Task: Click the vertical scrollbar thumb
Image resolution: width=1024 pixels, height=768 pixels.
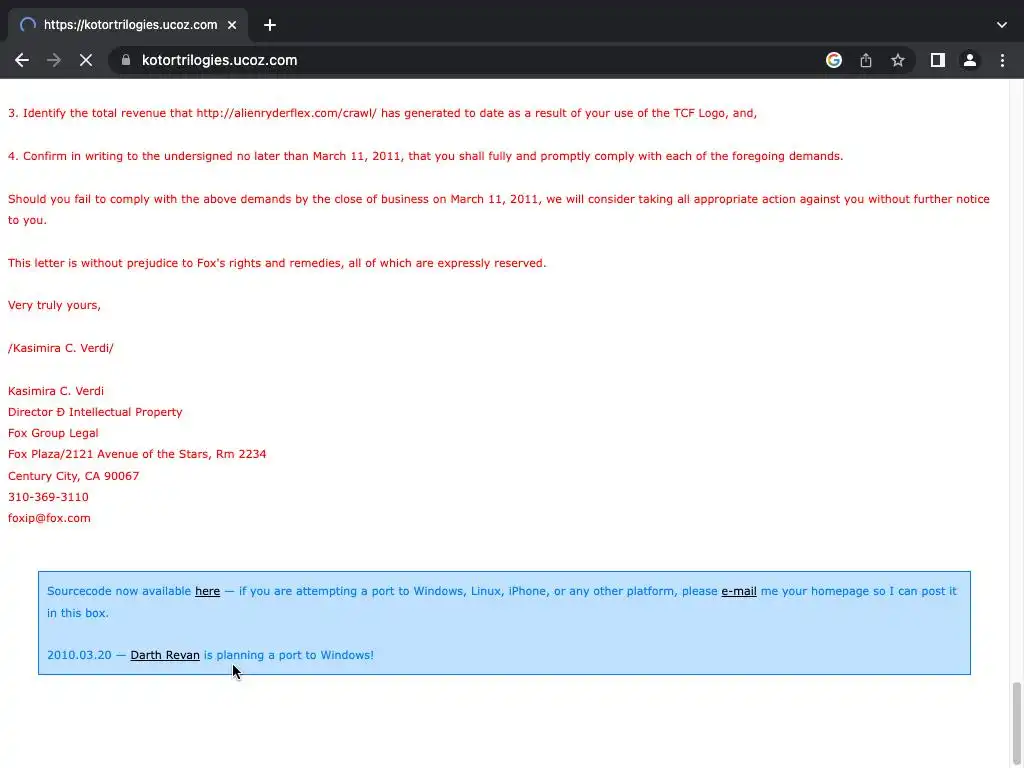Action: [x=1016, y=722]
